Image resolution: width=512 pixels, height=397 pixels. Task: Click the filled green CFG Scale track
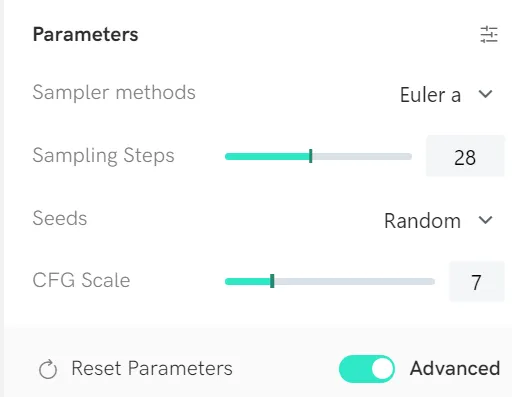tap(248, 282)
